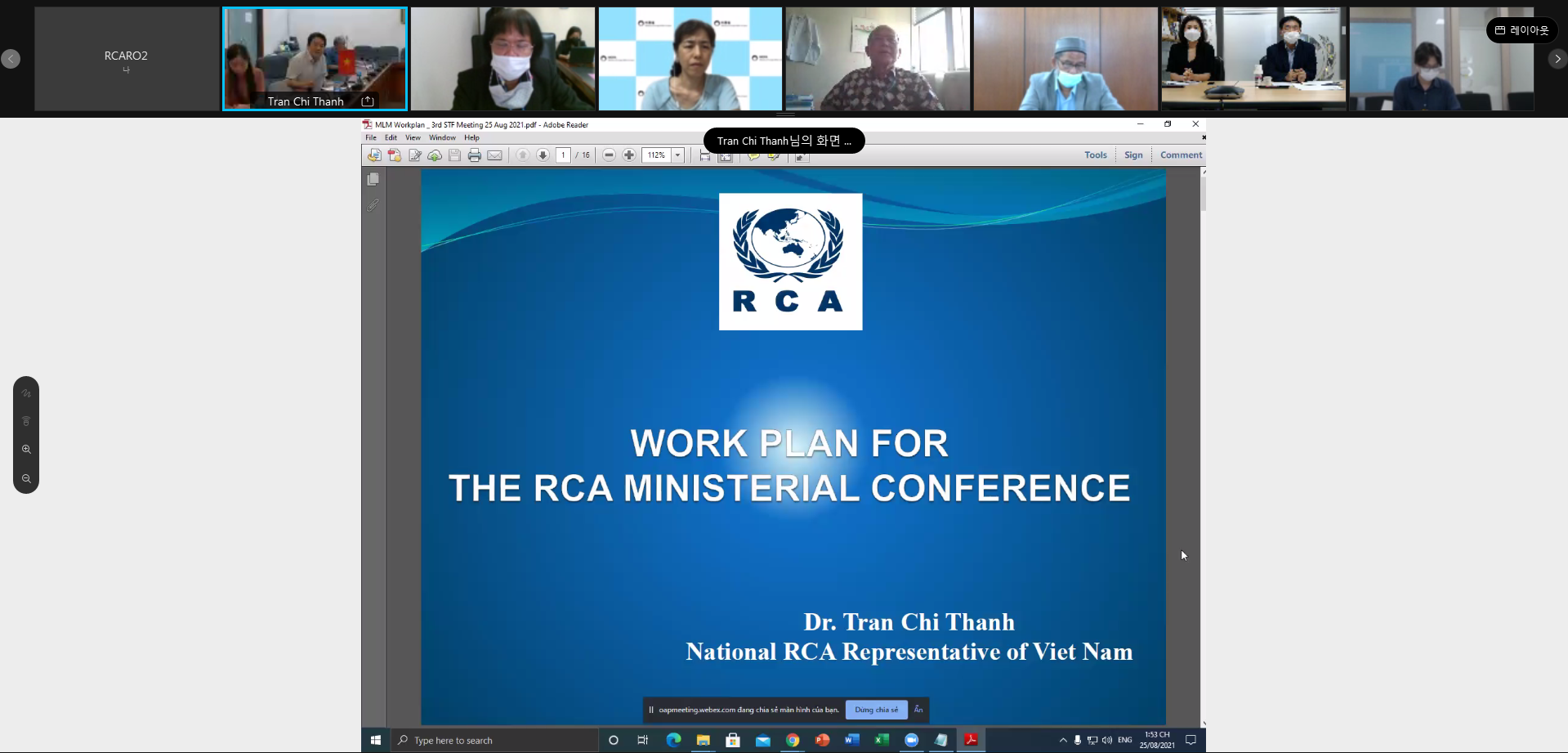The width and height of the screenshot is (1568, 753).
Task: Zoom in with the plus button
Action: [629, 155]
